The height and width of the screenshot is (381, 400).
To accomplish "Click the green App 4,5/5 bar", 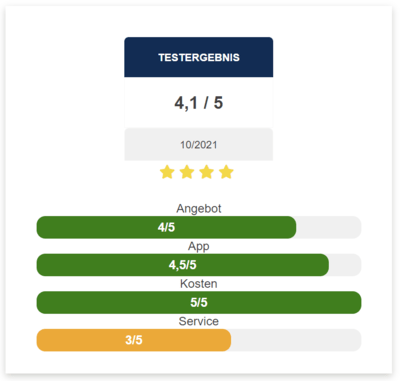I will (x=183, y=265).
